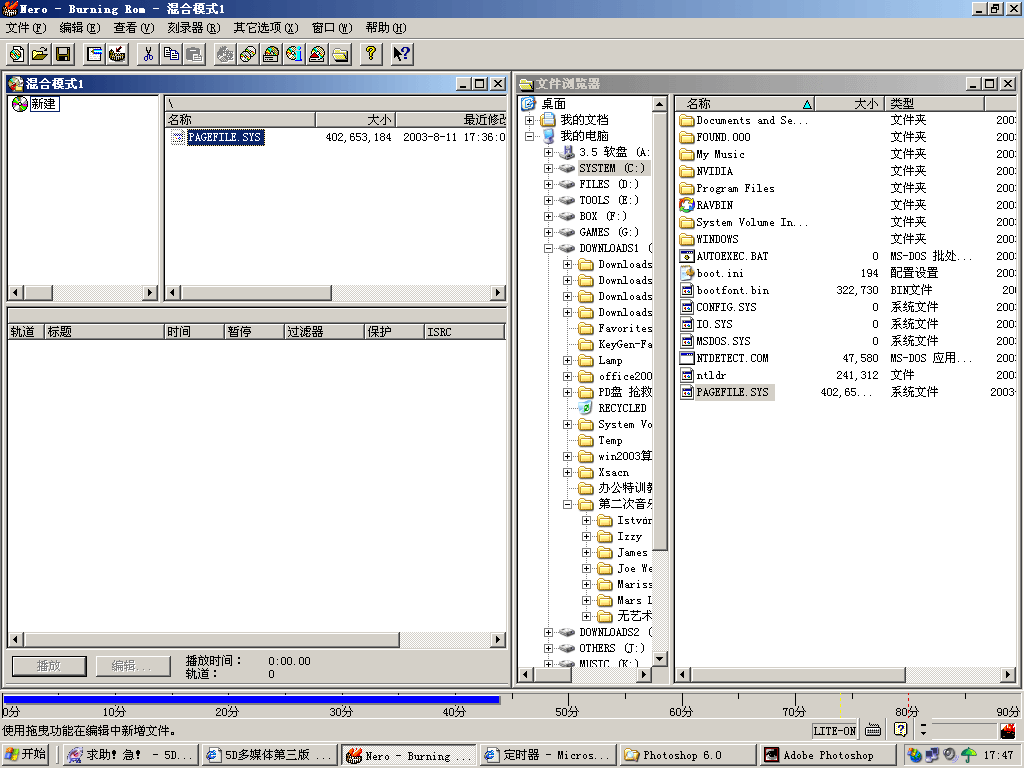Click the Copy toolbar icon
1024x768 pixels.
point(172,54)
